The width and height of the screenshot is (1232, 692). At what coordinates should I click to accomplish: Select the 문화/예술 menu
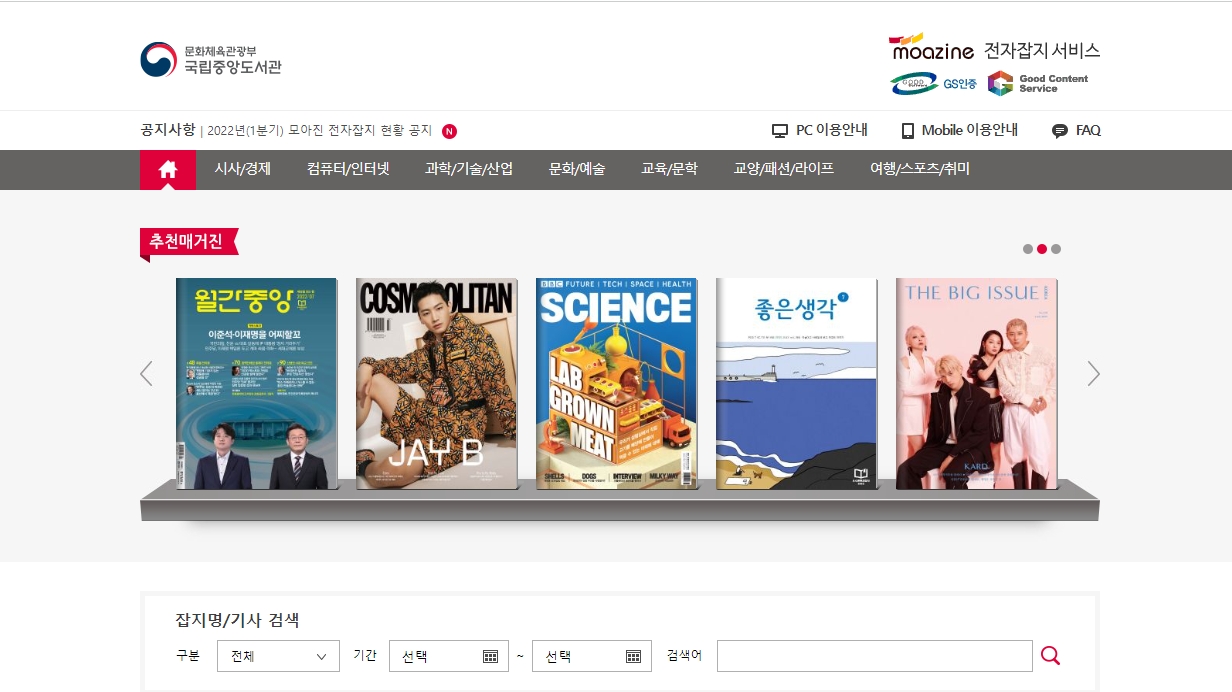tap(577, 170)
